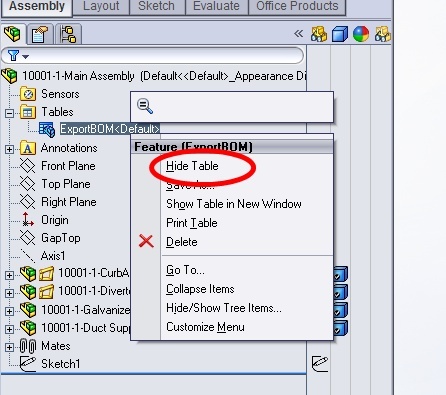This screenshot has height=395, width=446.
Task: Click the Tables folder icon
Action: 28,112
